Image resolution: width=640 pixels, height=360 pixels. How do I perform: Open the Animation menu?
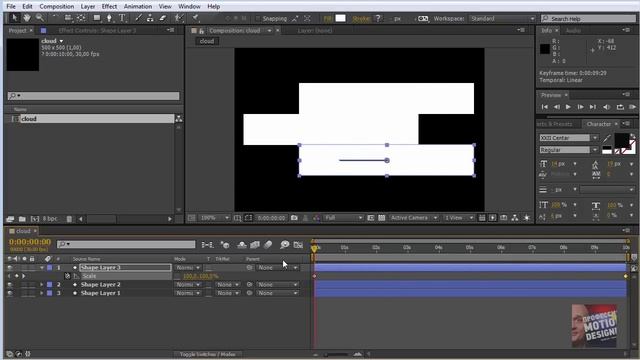click(138, 7)
